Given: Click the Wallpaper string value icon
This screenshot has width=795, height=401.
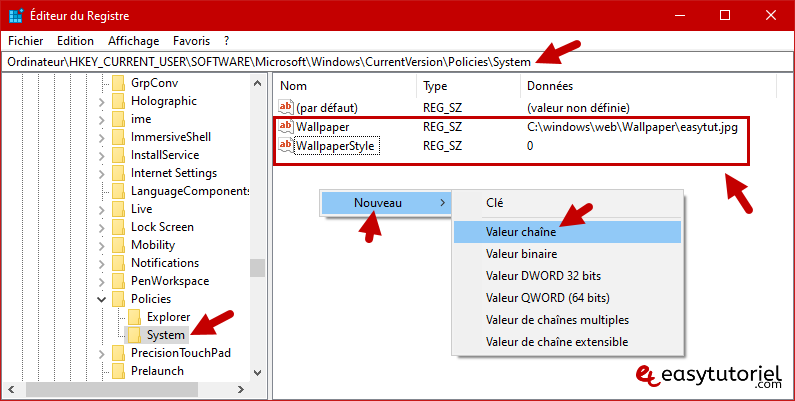Looking at the screenshot, I should (x=285, y=126).
